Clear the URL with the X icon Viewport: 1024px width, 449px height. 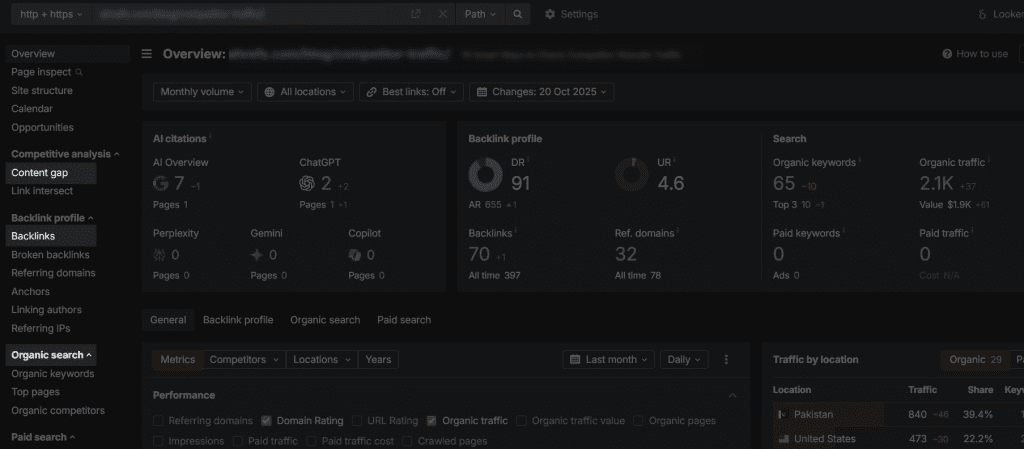[x=443, y=14]
